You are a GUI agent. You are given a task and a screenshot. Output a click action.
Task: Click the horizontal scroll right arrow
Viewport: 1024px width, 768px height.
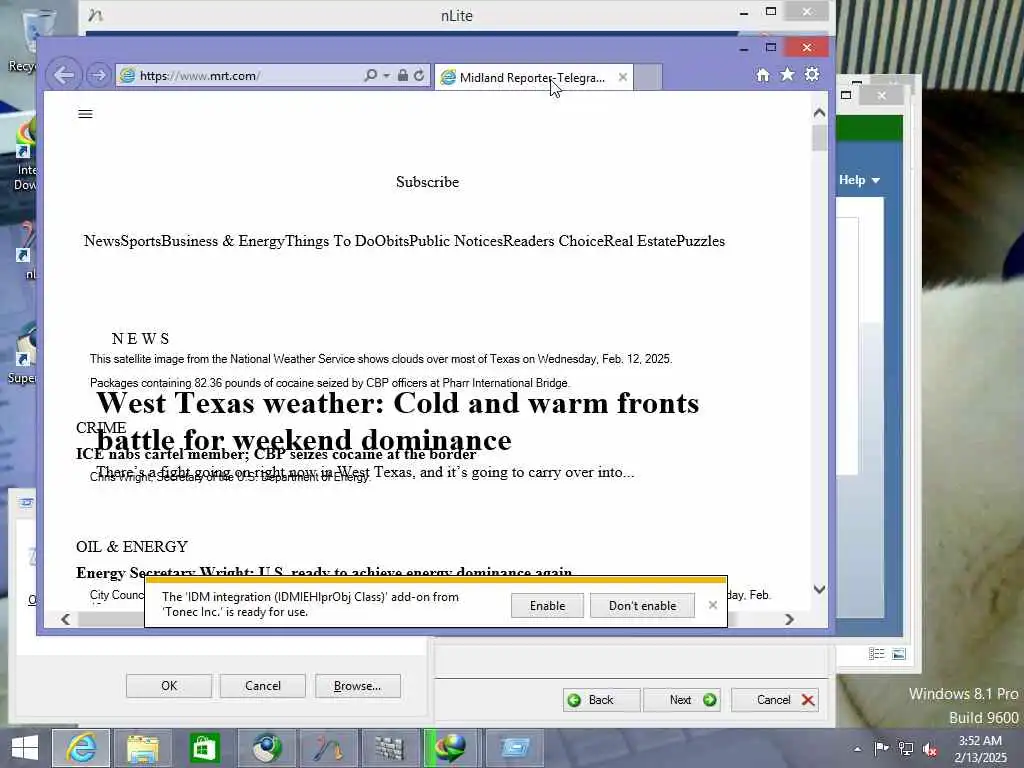(x=790, y=619)
